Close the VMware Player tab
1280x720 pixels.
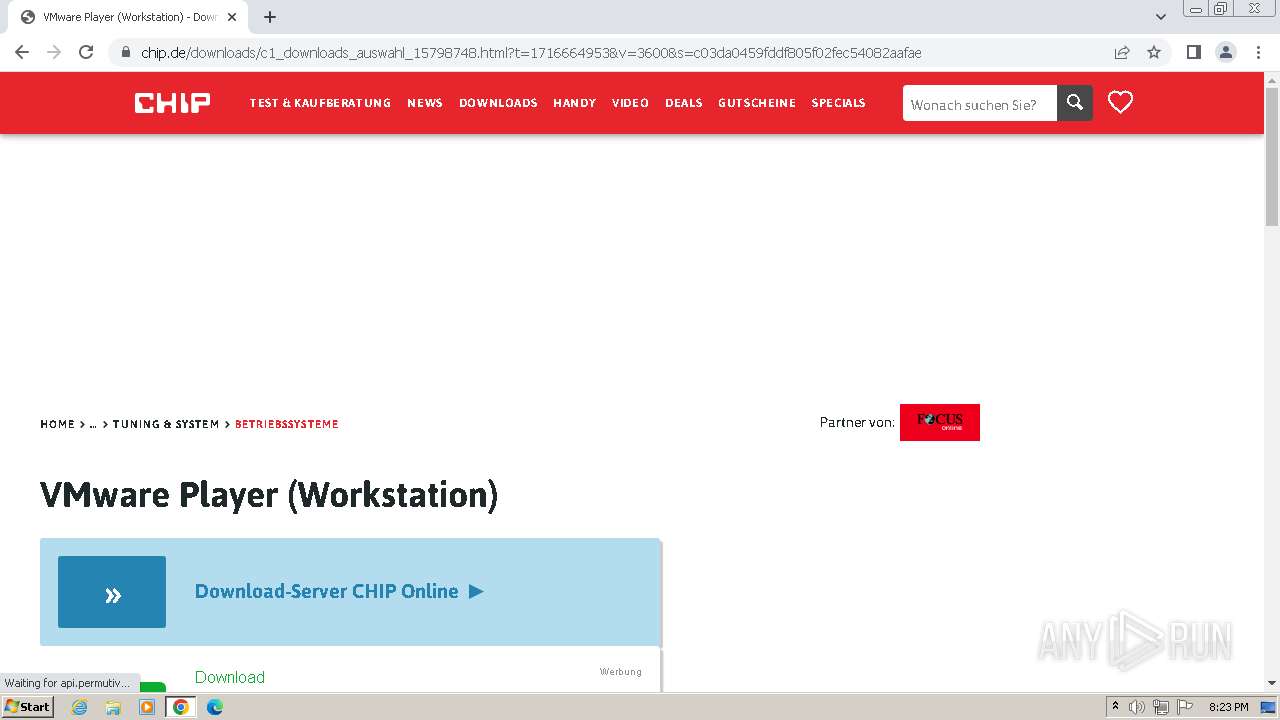pyautogui.click(x=232, y=17)
